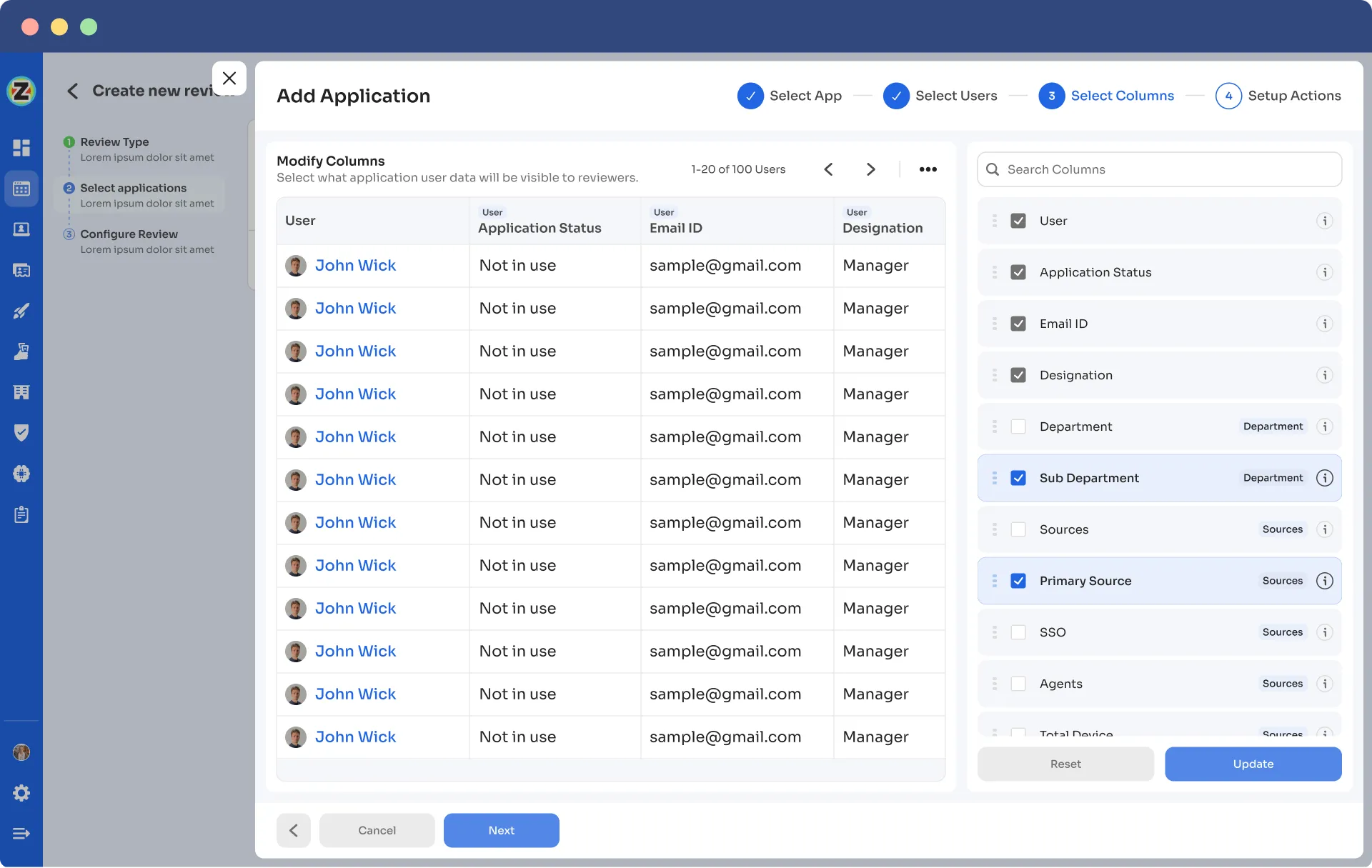1372x868 pixels.
Task: Click the Department tag on Department row
Action: point(1273,426)
